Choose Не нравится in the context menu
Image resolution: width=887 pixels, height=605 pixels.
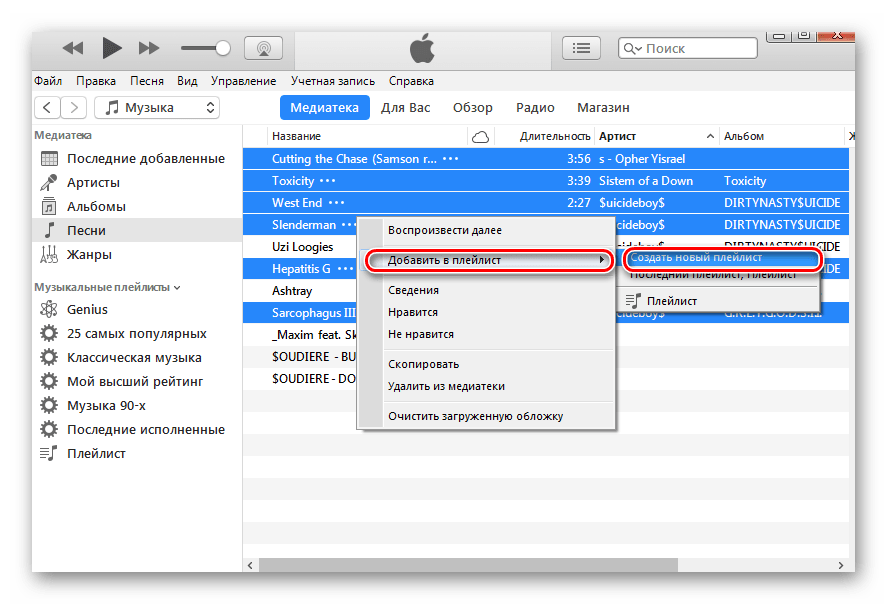[x=487, y=334]
